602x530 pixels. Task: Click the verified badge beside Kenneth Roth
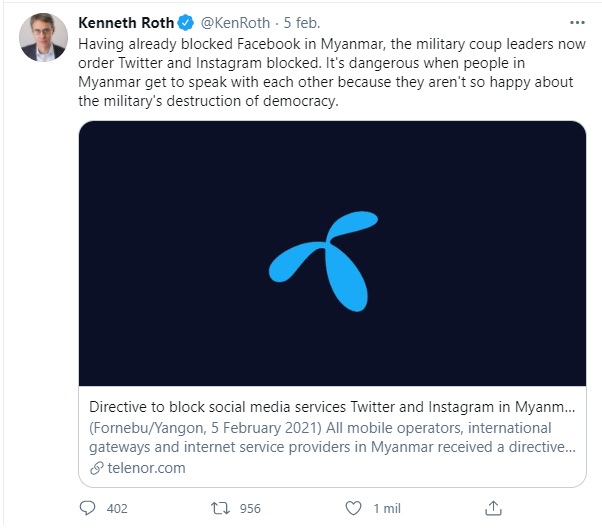click(x=187, y=23)
